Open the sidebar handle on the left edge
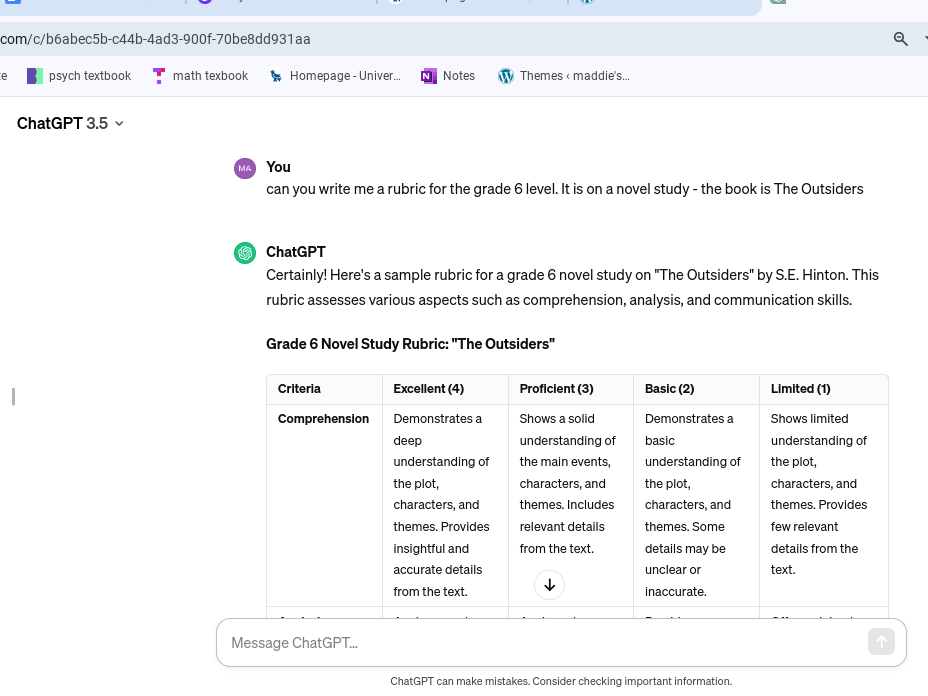The image size is (928, 696). (13, 397)
